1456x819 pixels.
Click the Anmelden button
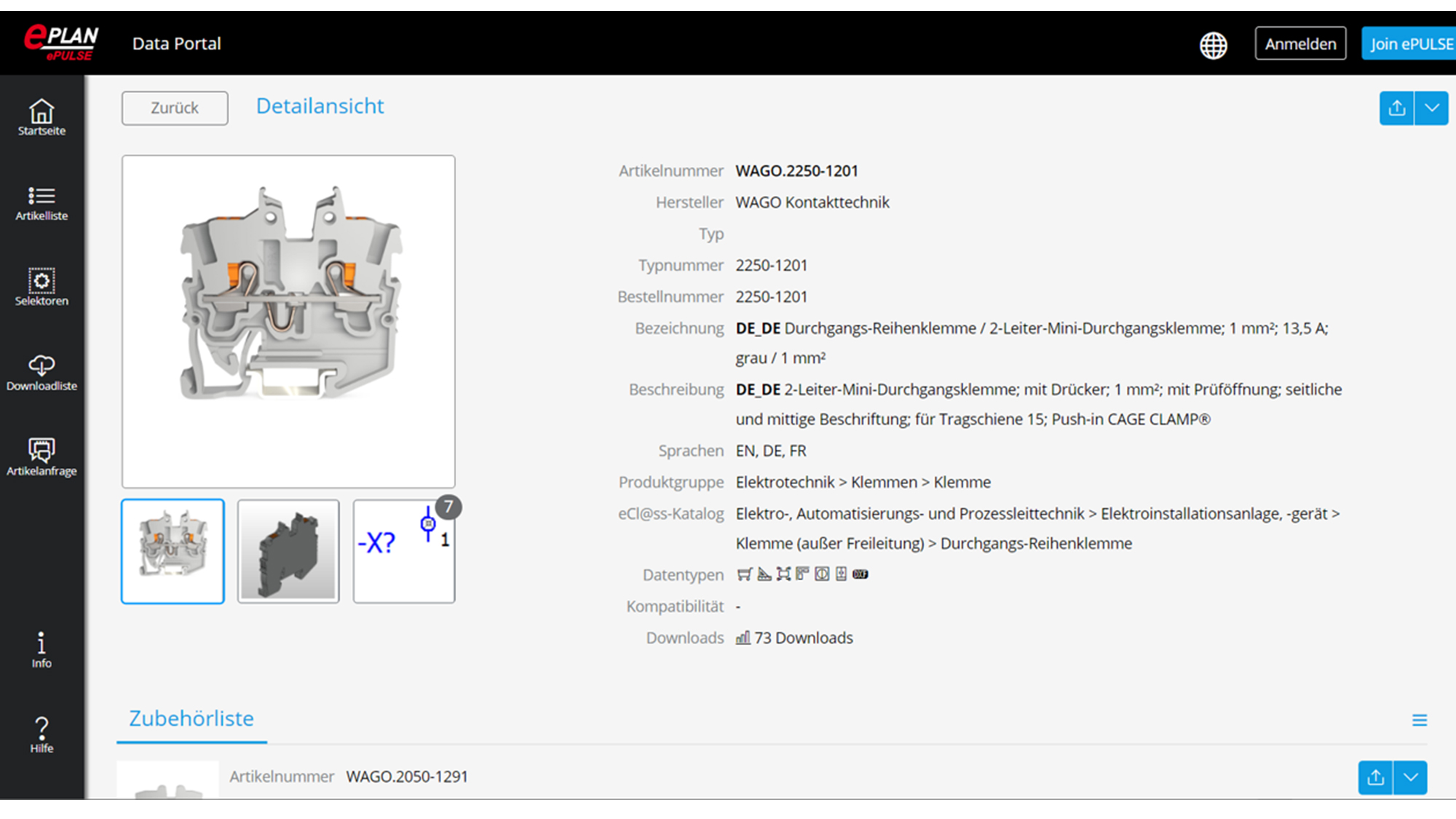click(1300, 44)
